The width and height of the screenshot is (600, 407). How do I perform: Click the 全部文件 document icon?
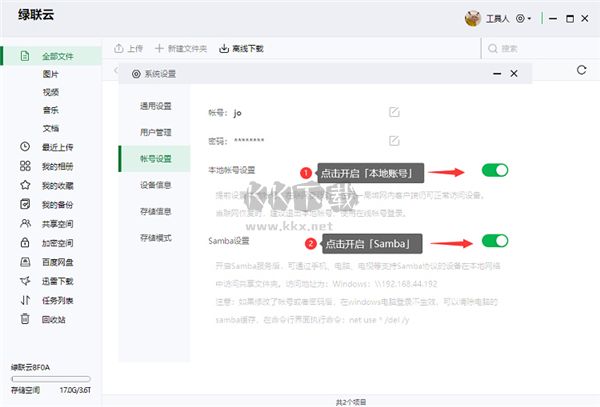[25, 56]
